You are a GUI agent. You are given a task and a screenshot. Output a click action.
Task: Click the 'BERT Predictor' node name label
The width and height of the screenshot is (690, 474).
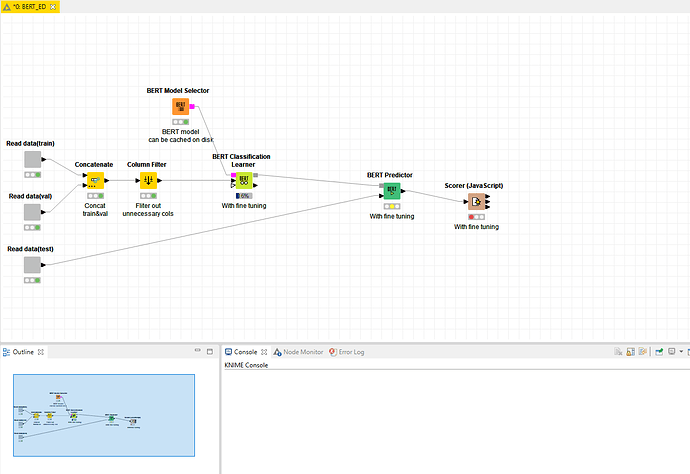point(390,175)
